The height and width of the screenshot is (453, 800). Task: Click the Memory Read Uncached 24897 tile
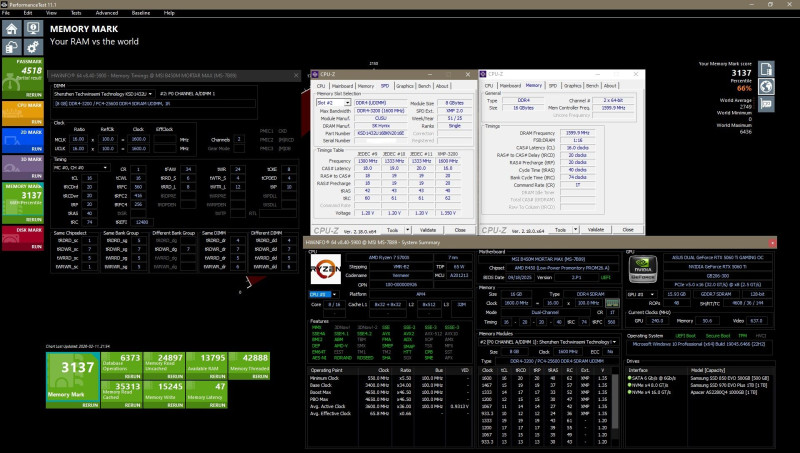click(x=164, y=366)
